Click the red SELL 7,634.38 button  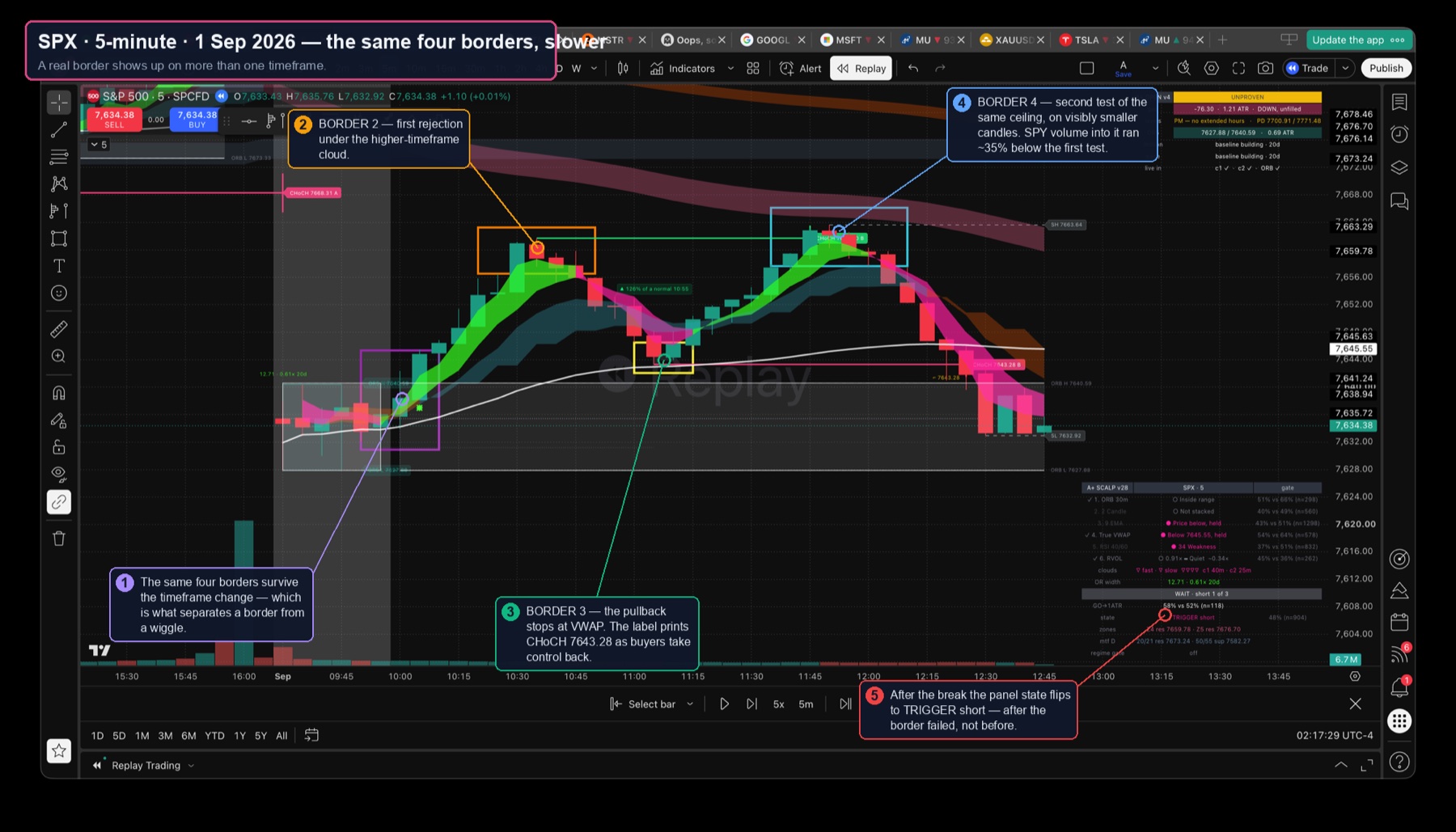(x=114, y=120)
